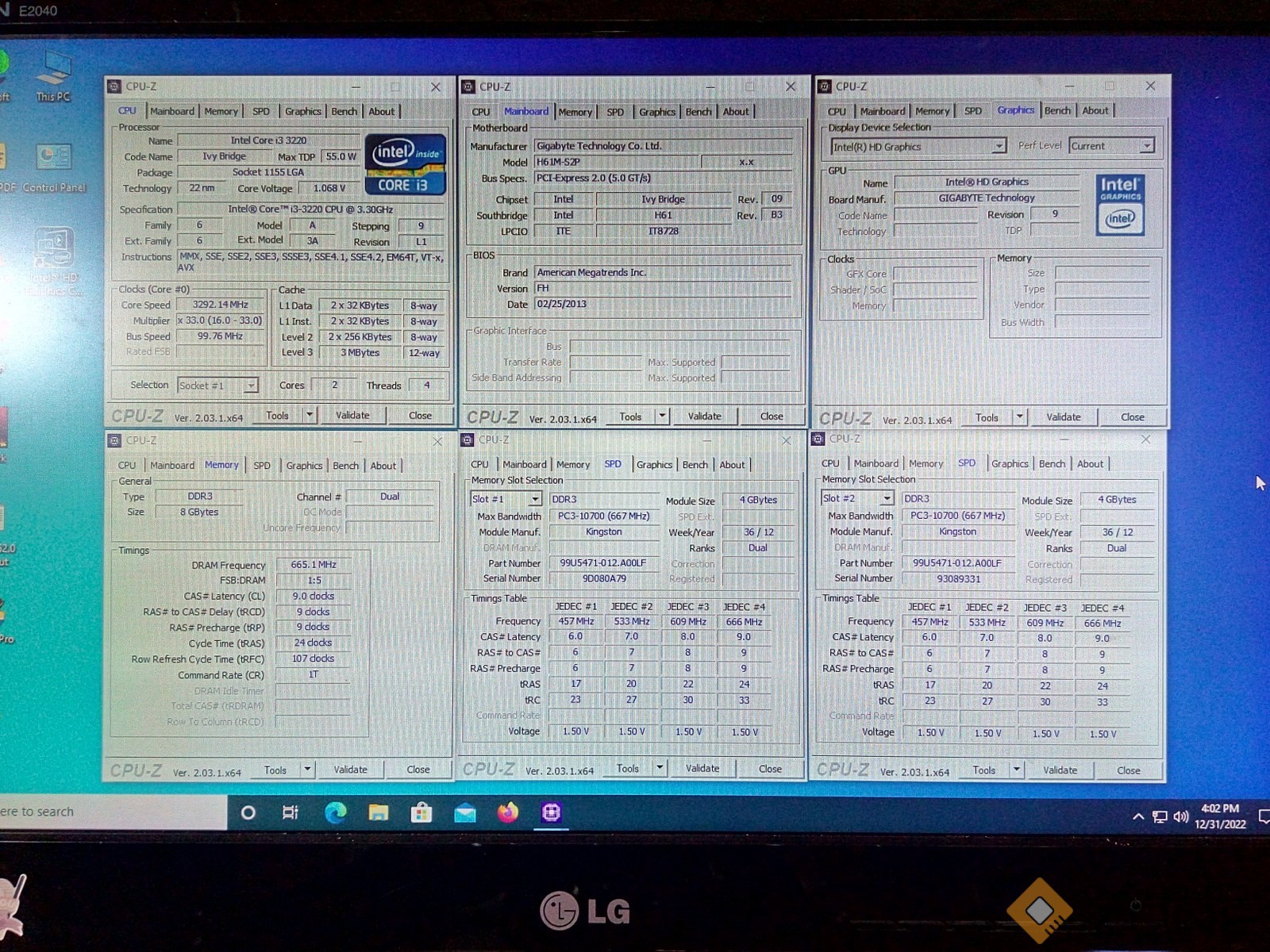Switch to About tab in Slot #1 SPD window
This screenshot has width=1270, height=952.
click(732, 465)
